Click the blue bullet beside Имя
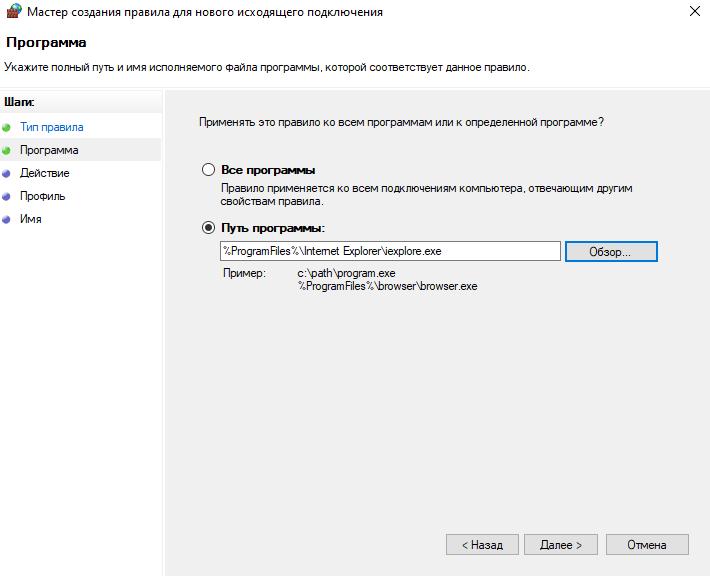Image resolution: width=710 pixels, height=576 pixels. pyautogui.click(x=7, y=219)
